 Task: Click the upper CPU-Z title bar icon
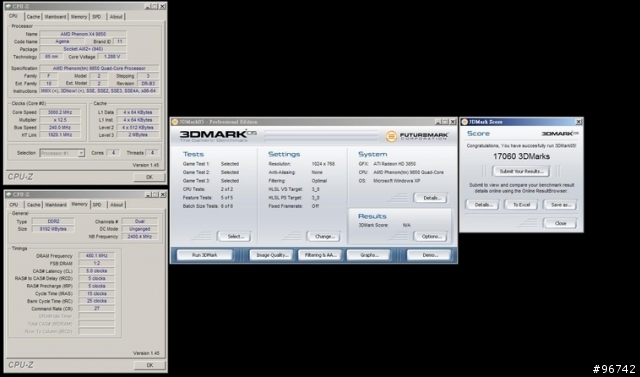8,6
